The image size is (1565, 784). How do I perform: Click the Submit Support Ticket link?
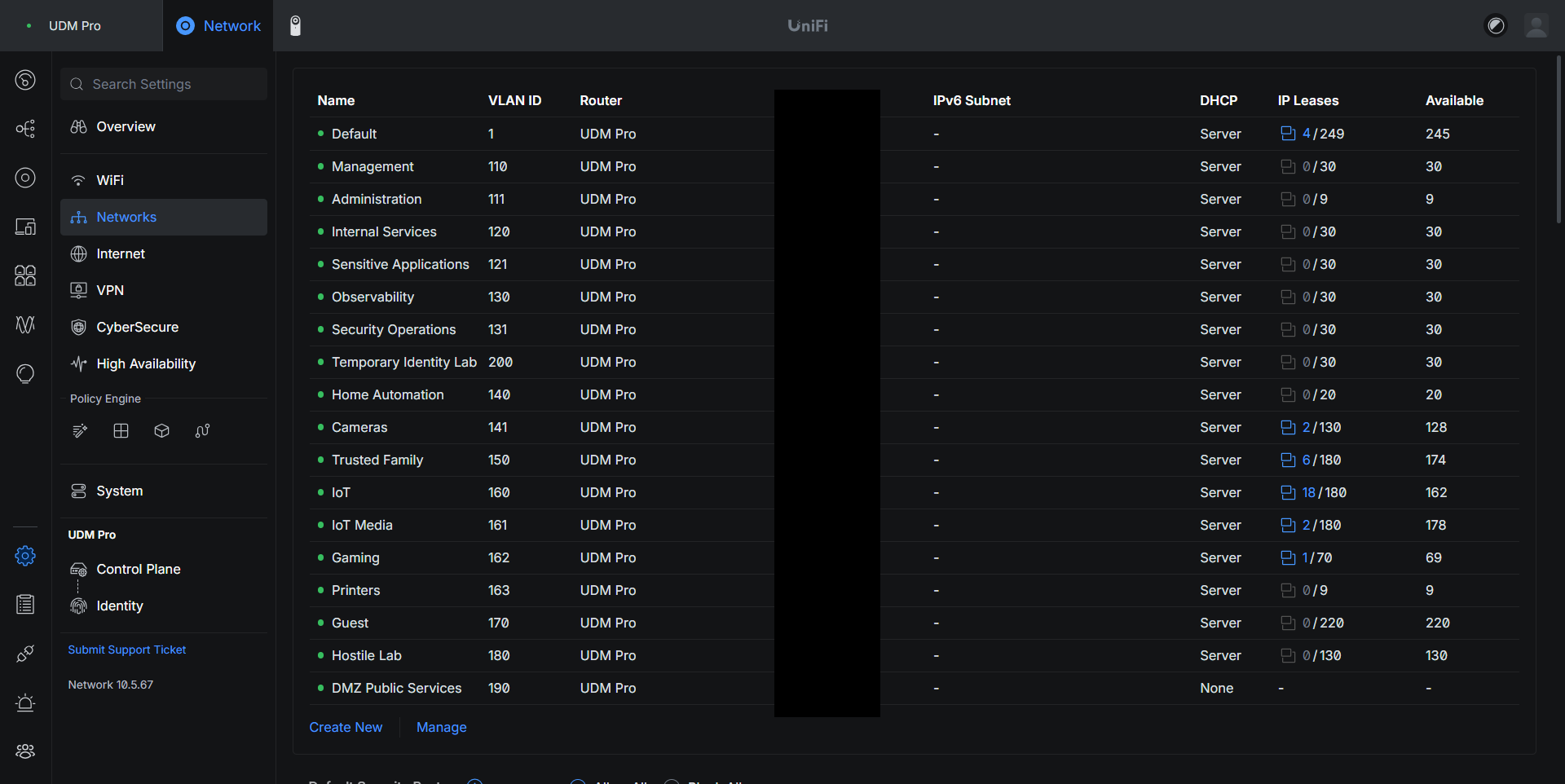[127, 650]
